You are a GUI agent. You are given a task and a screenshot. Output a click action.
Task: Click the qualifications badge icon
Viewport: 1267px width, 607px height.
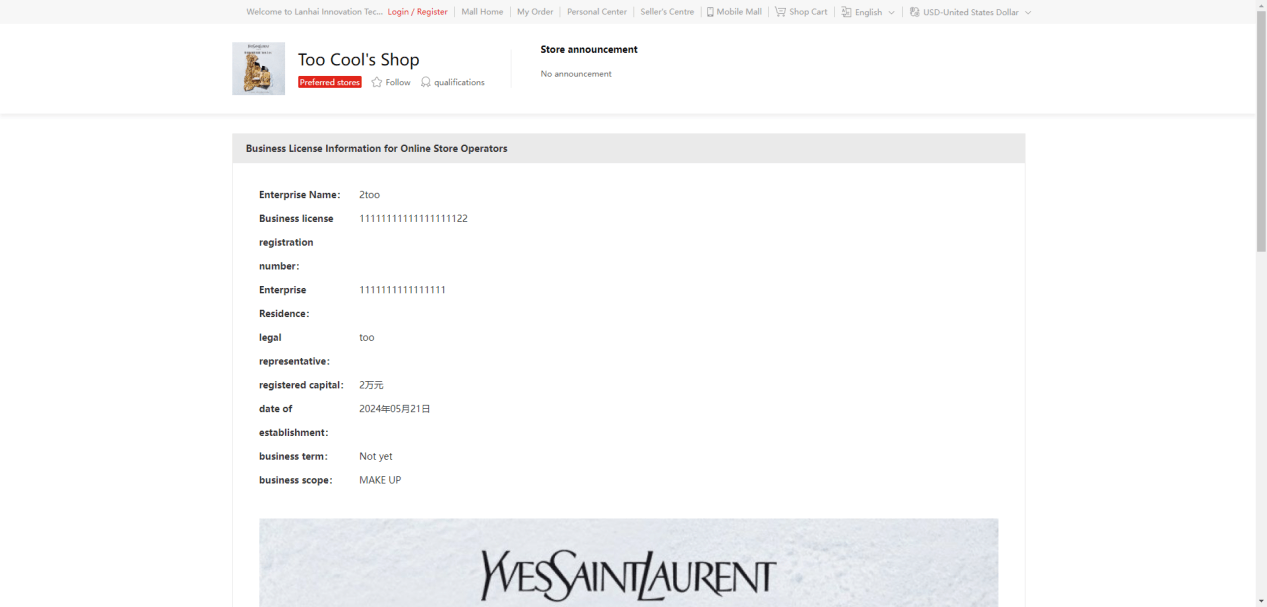(x=426, y=82)
